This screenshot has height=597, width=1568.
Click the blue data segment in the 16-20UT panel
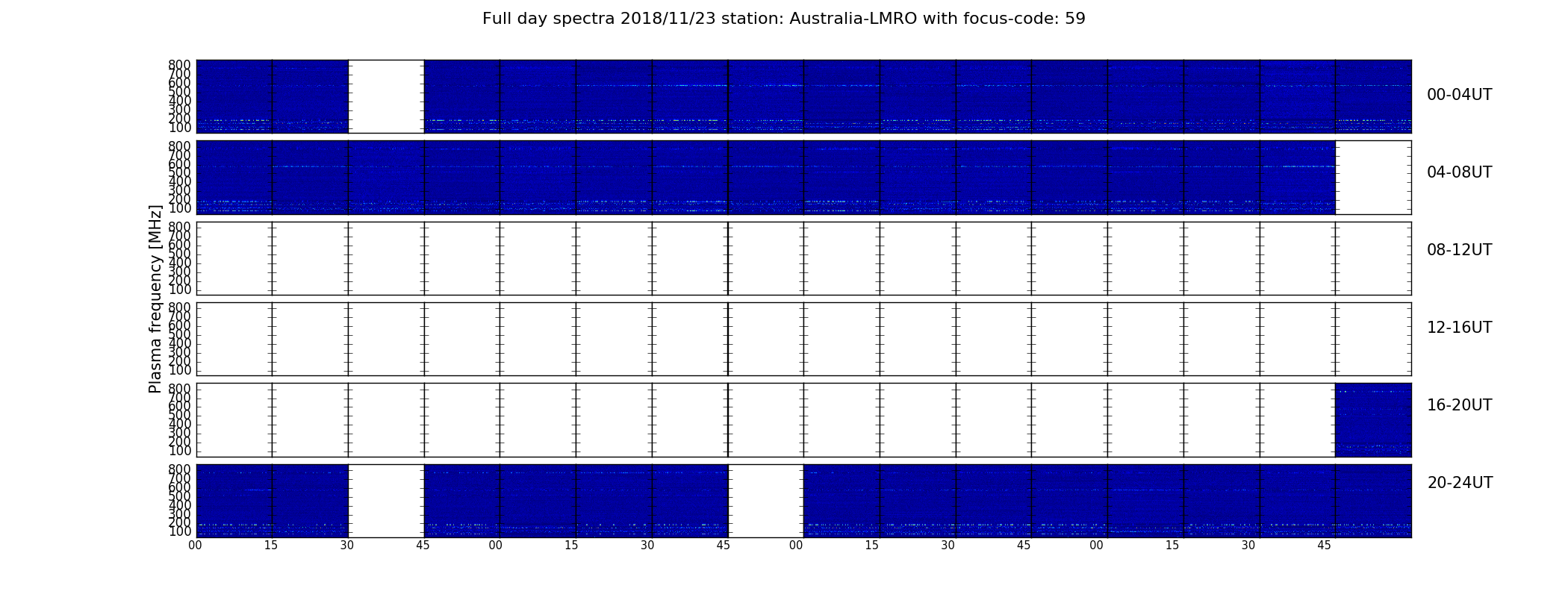1373,419
